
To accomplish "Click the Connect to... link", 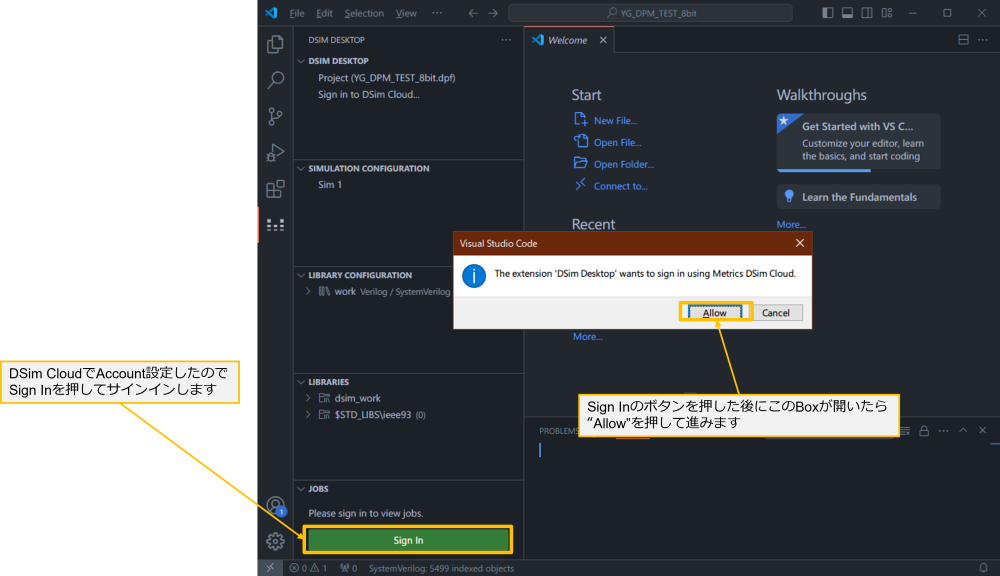I will 621,186.
